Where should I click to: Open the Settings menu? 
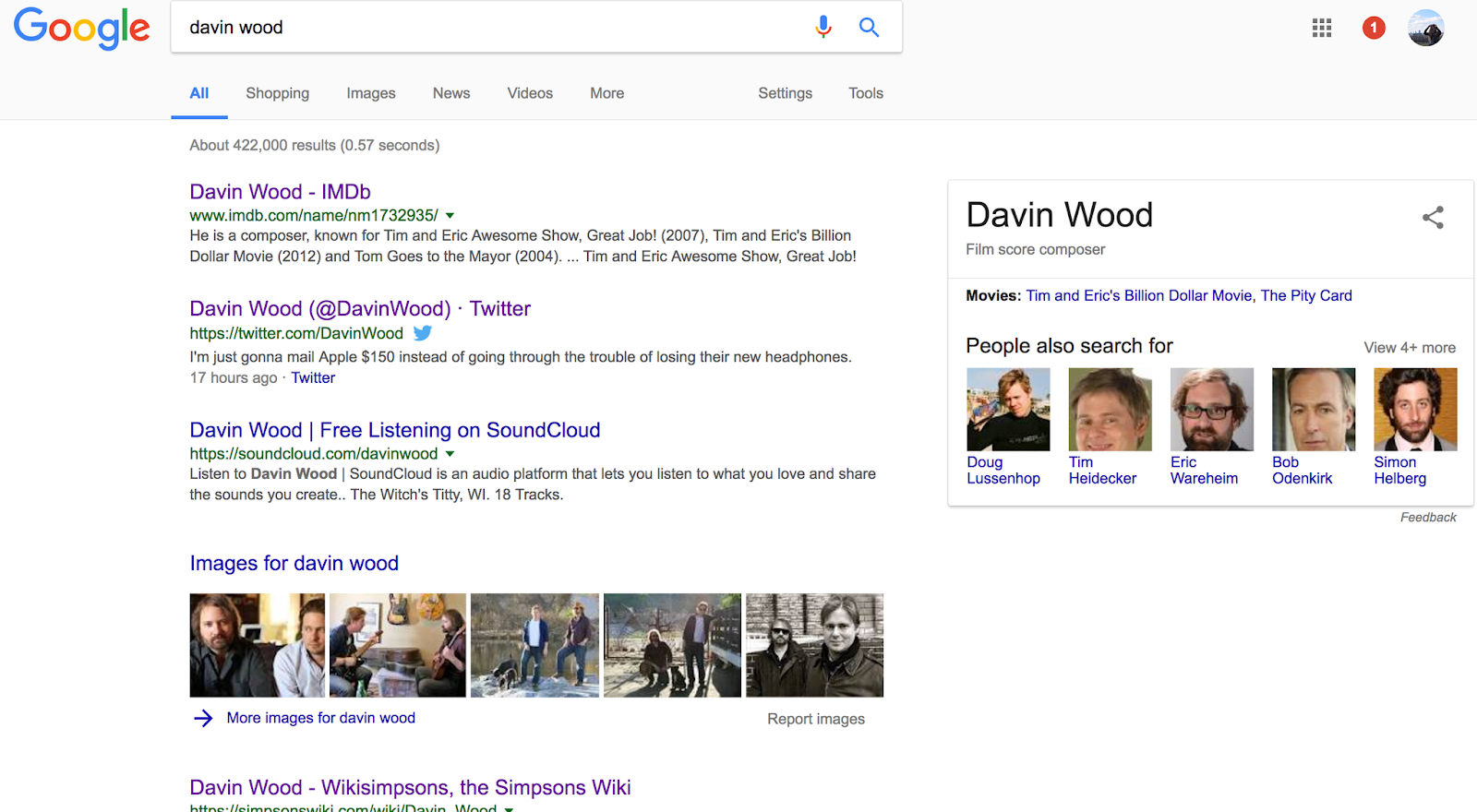pos(786,93)
